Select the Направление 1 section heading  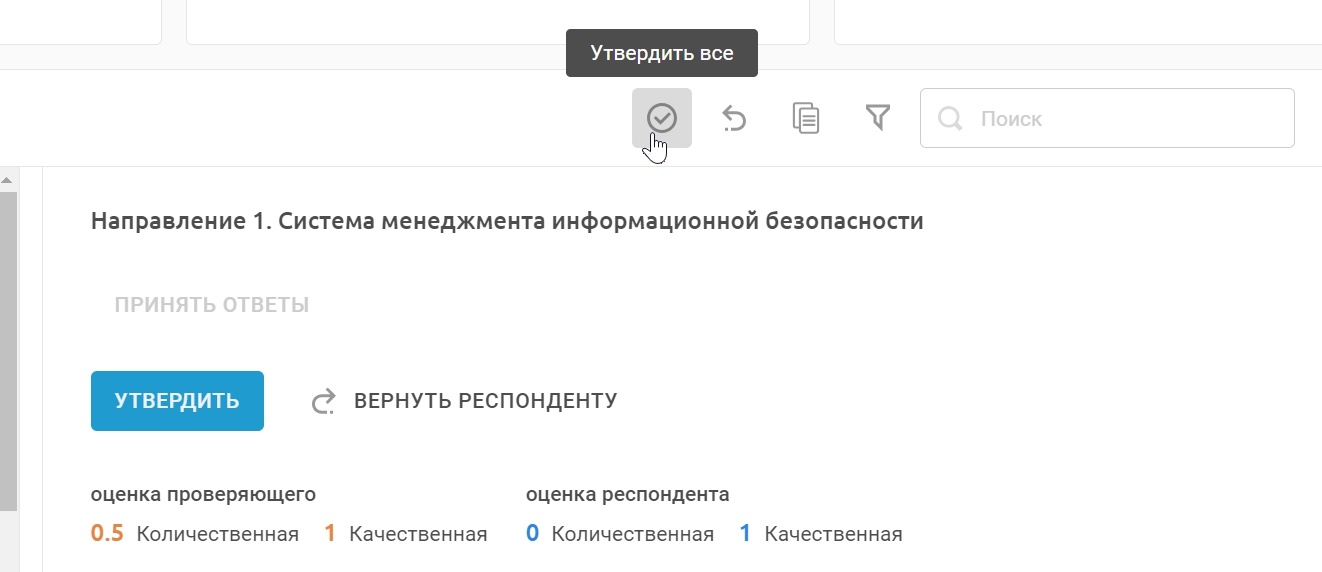point(507,221)
